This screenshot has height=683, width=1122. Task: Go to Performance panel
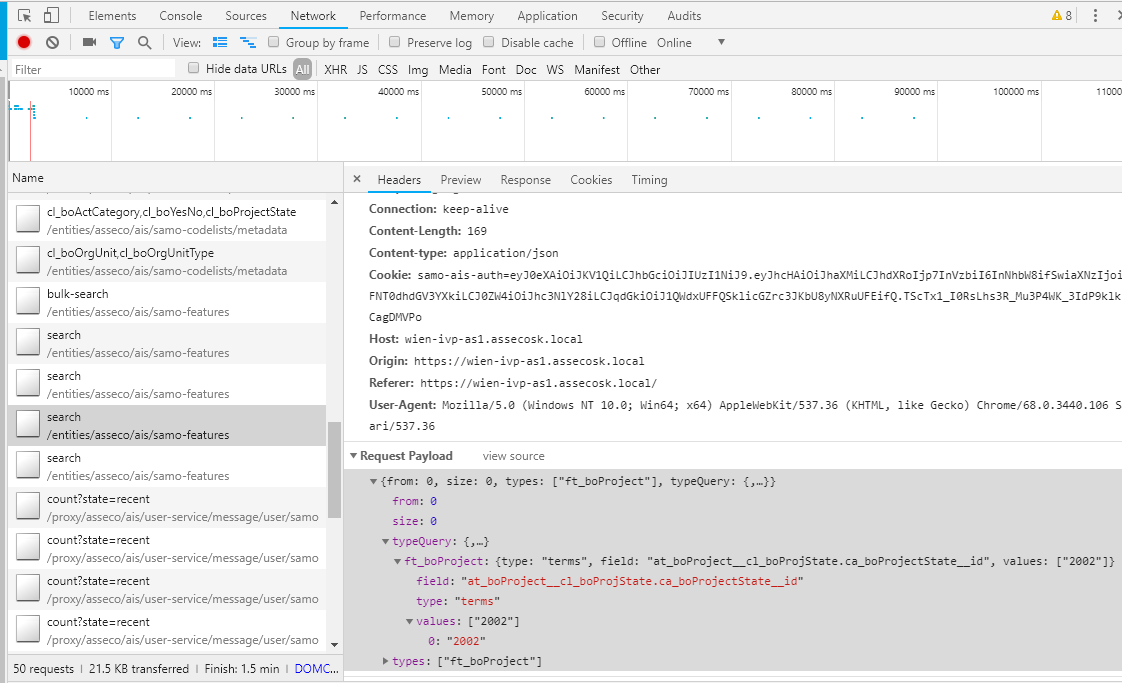tap(392, 15)
